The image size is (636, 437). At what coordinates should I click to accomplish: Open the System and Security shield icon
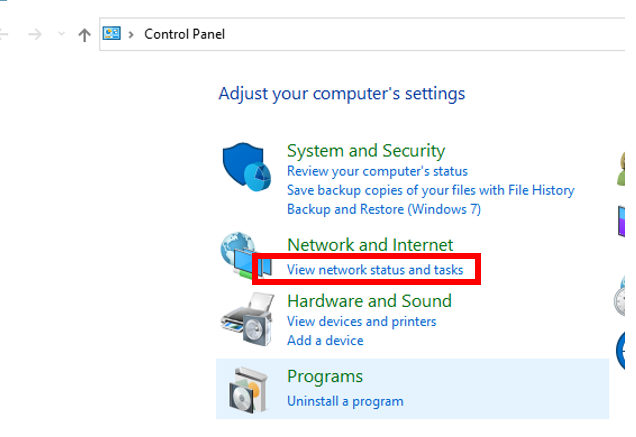(246, 165)
